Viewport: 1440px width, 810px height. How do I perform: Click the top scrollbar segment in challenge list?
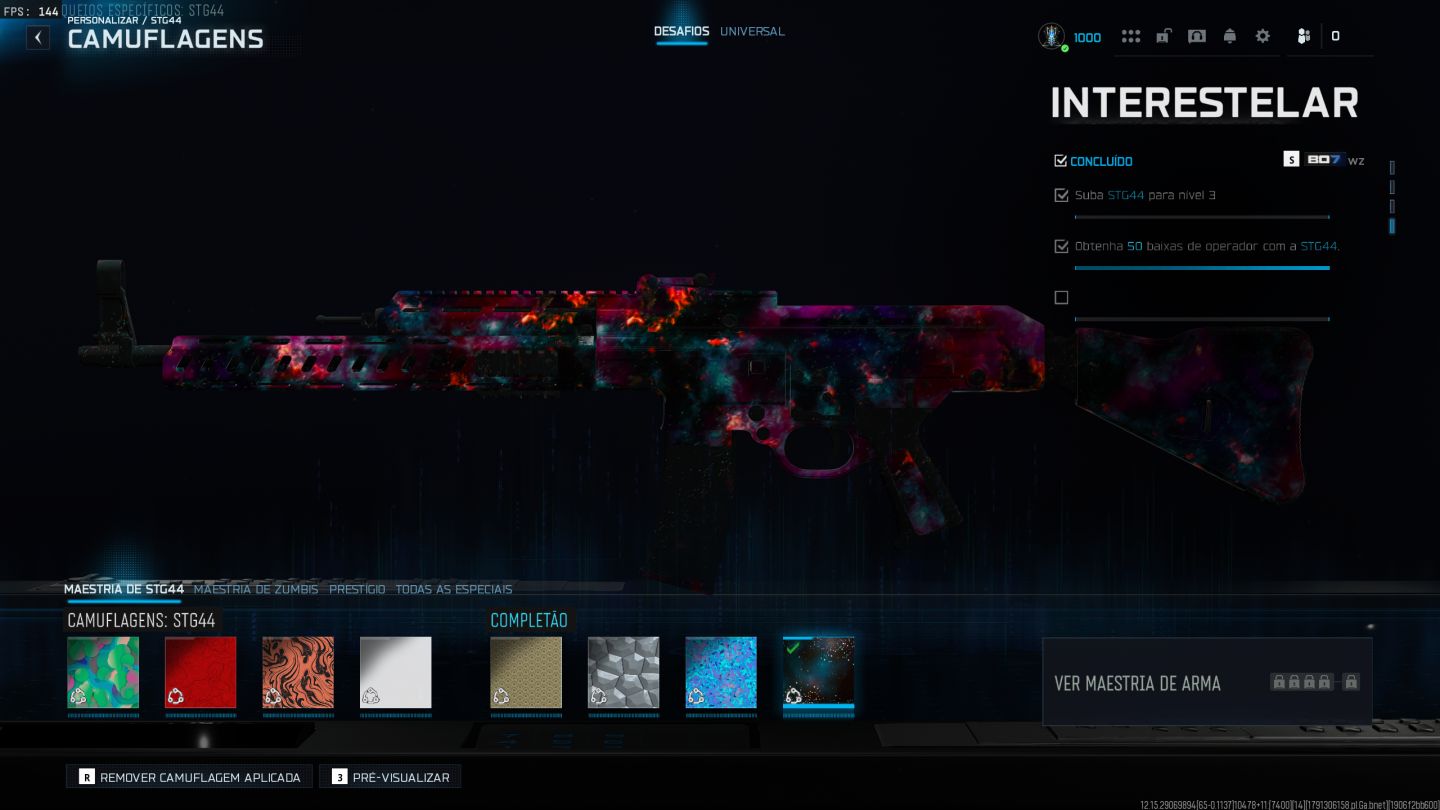click(x=1392, y=168)
